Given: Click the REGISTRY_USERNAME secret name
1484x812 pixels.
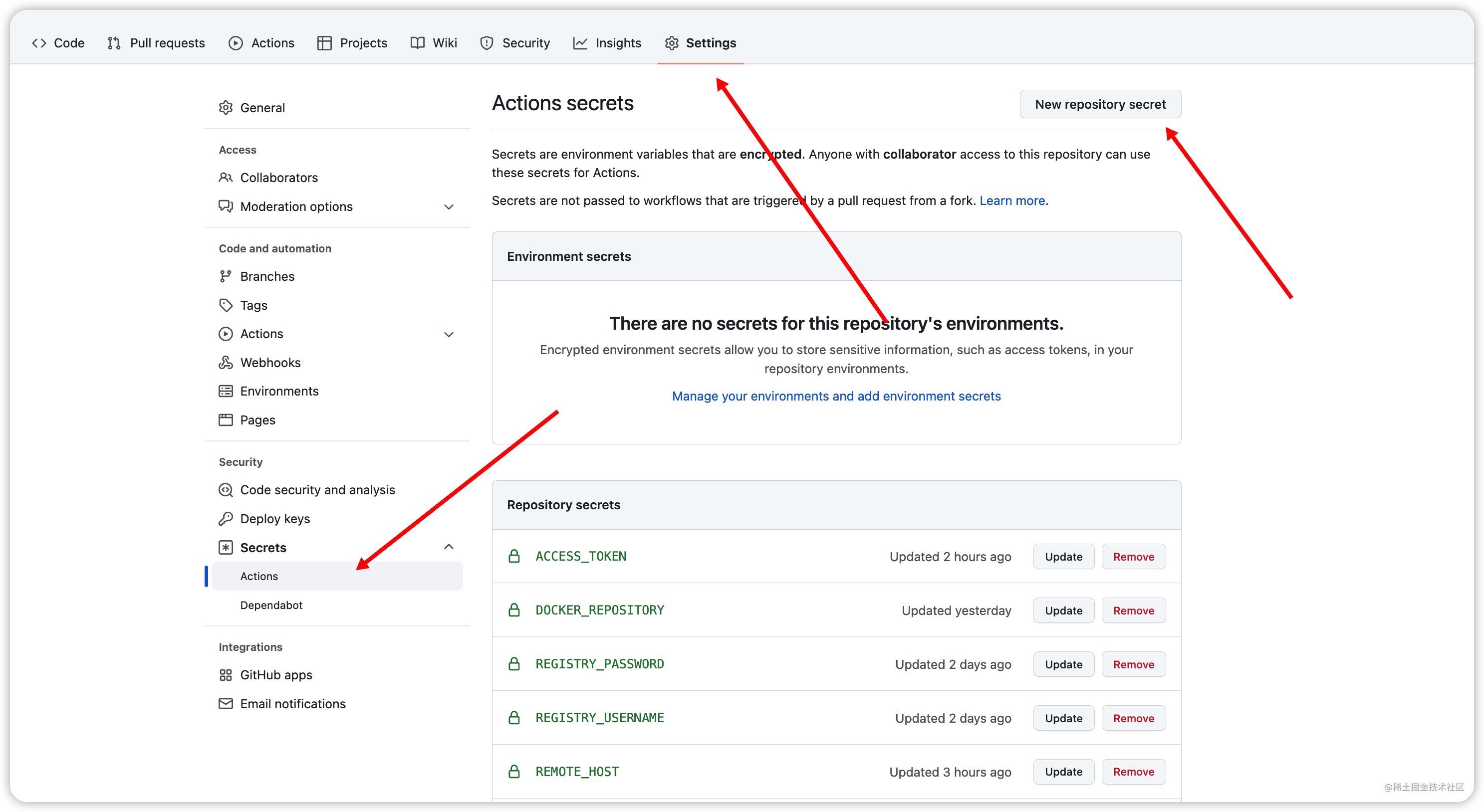Looking at the screenshot, I should pos(600,718).
